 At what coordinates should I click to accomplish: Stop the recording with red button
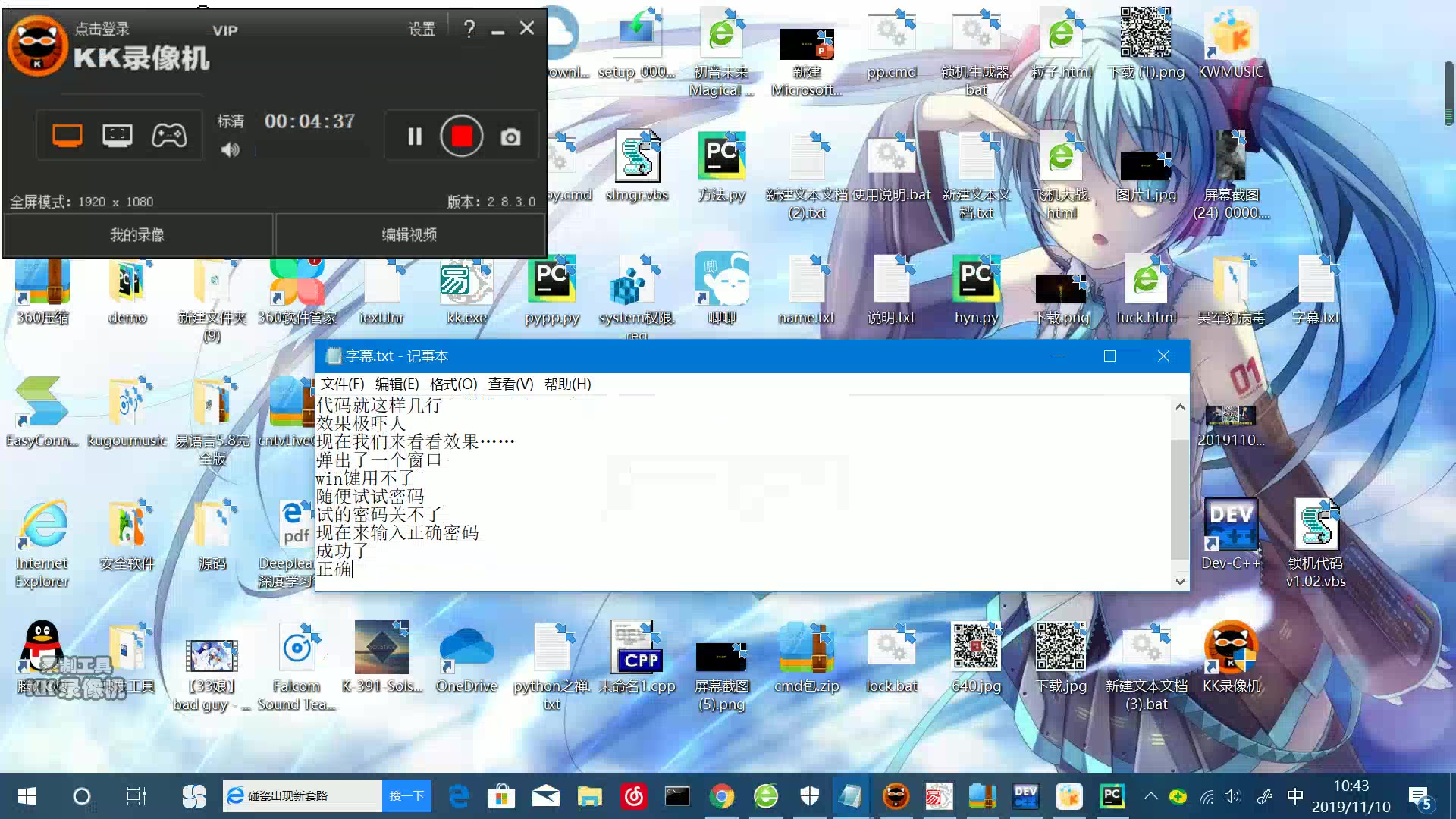462,136
